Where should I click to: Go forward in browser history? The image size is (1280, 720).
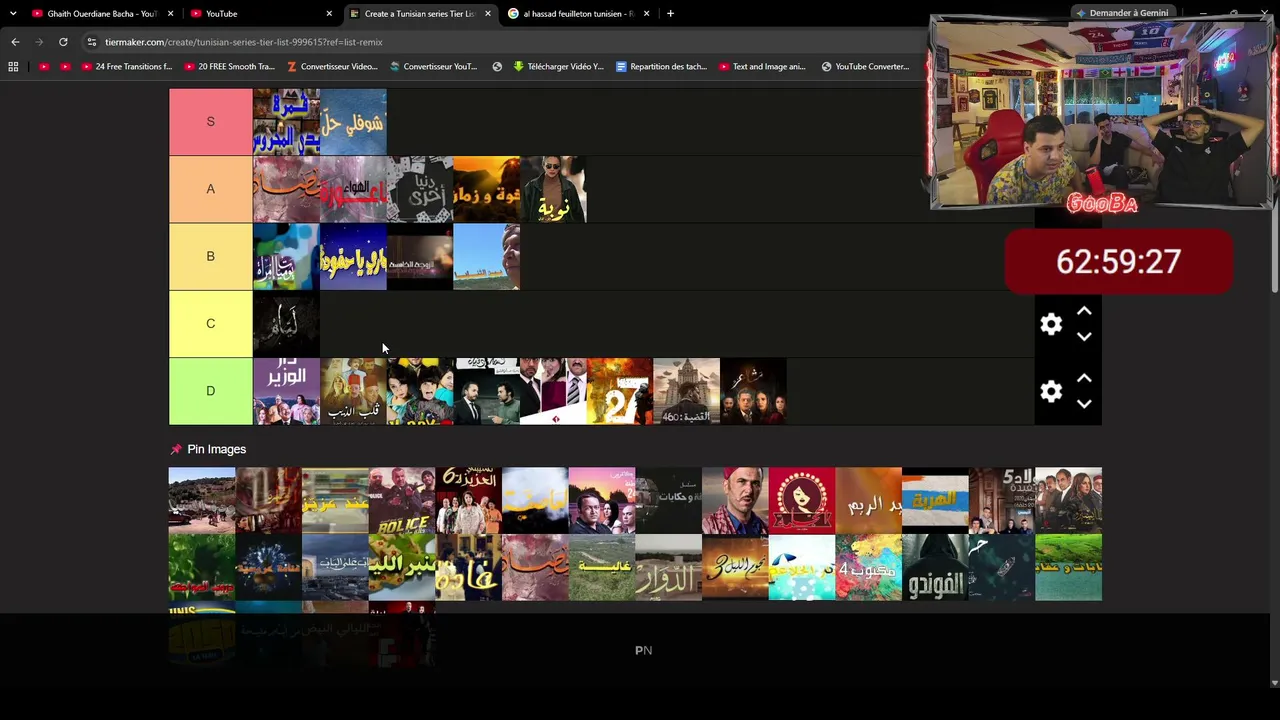[x=39, y=42]
